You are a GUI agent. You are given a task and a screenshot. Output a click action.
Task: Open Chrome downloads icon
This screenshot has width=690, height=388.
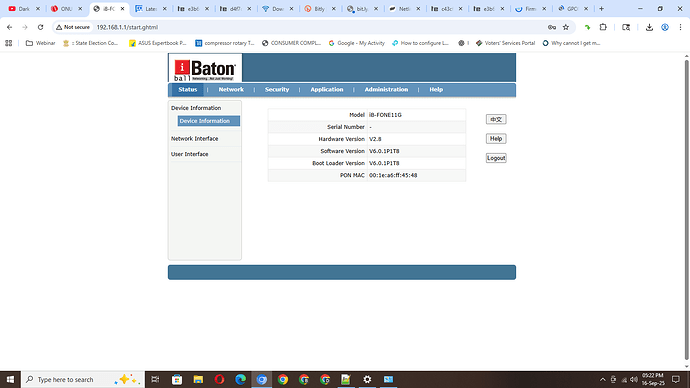pyautogui.click(x=649, y=27)
